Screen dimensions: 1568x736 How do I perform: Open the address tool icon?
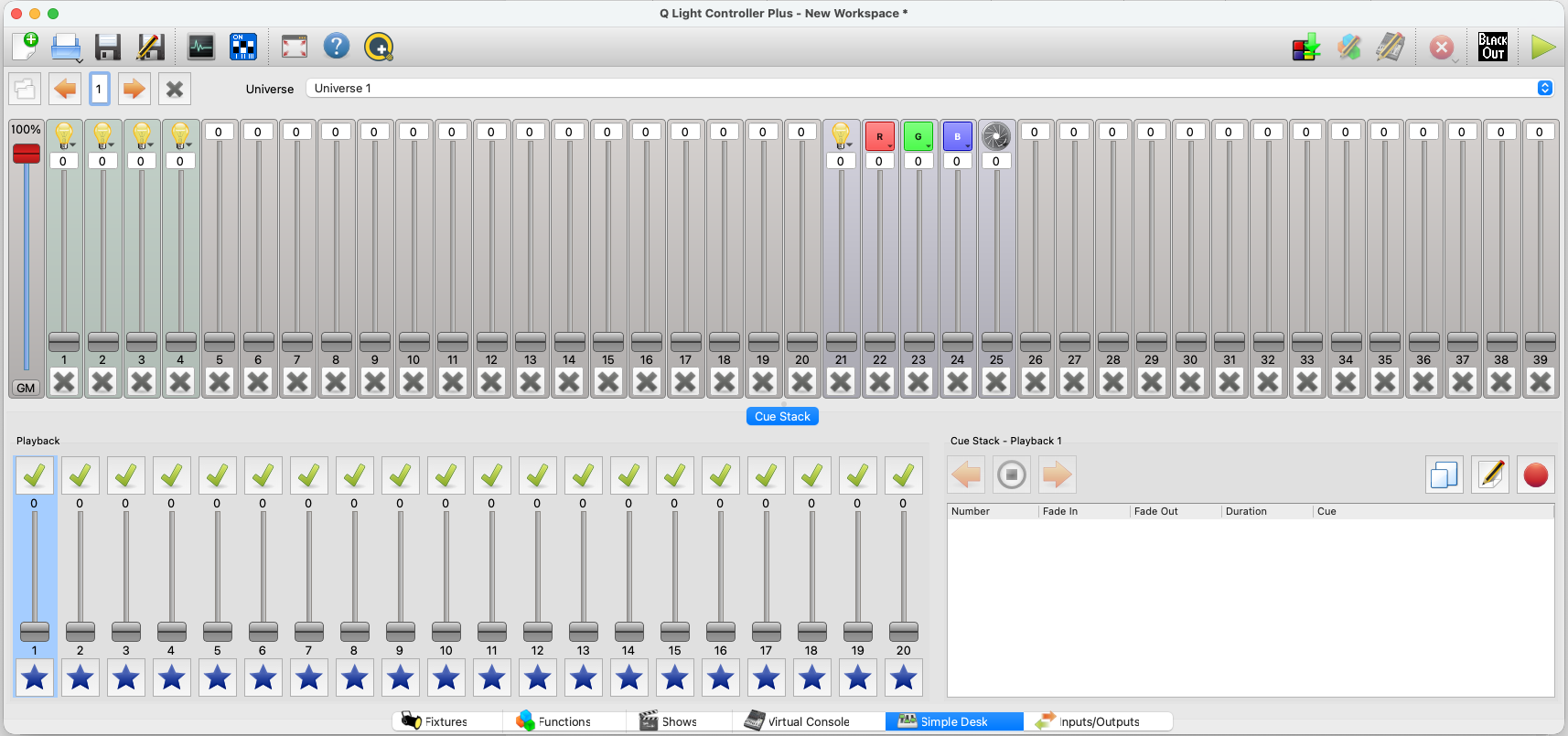[243, 47]
